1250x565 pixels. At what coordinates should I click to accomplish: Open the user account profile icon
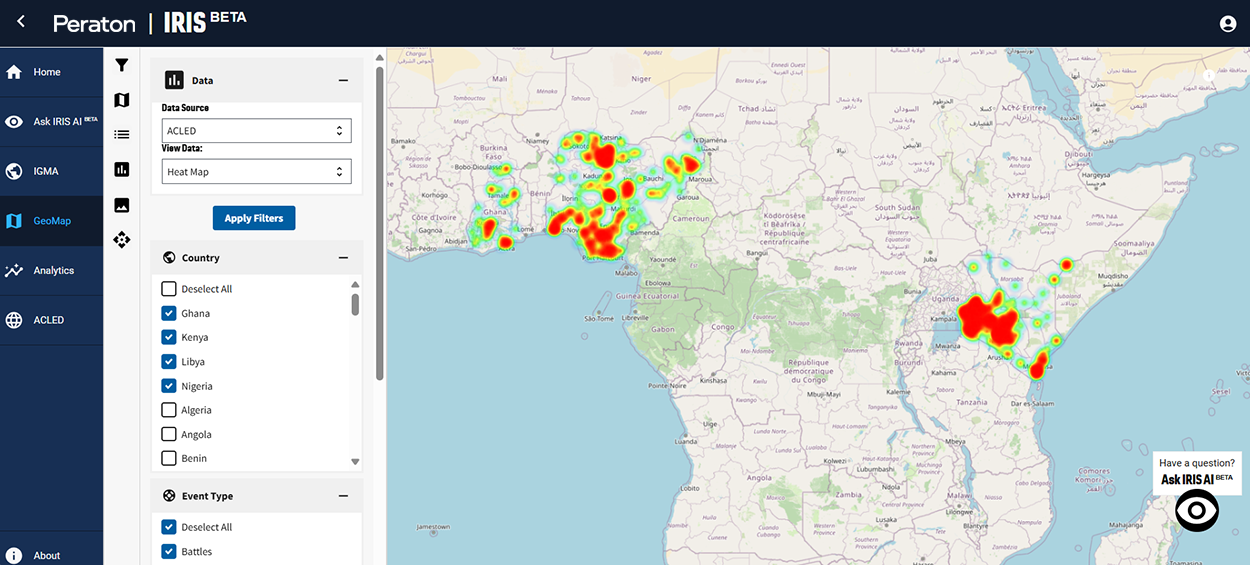tap(1228, 24)
